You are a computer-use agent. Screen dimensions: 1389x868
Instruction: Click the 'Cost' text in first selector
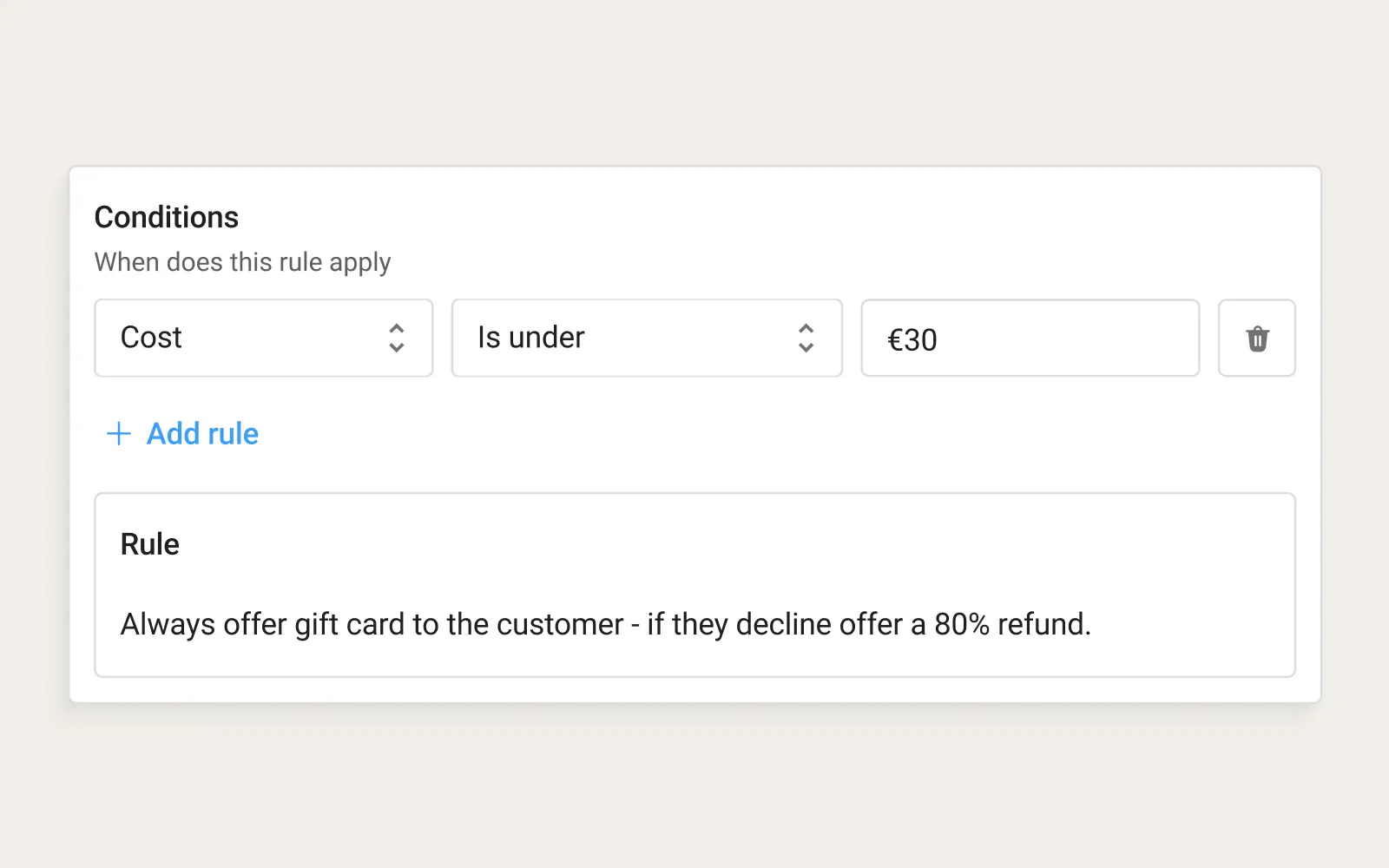151,338
